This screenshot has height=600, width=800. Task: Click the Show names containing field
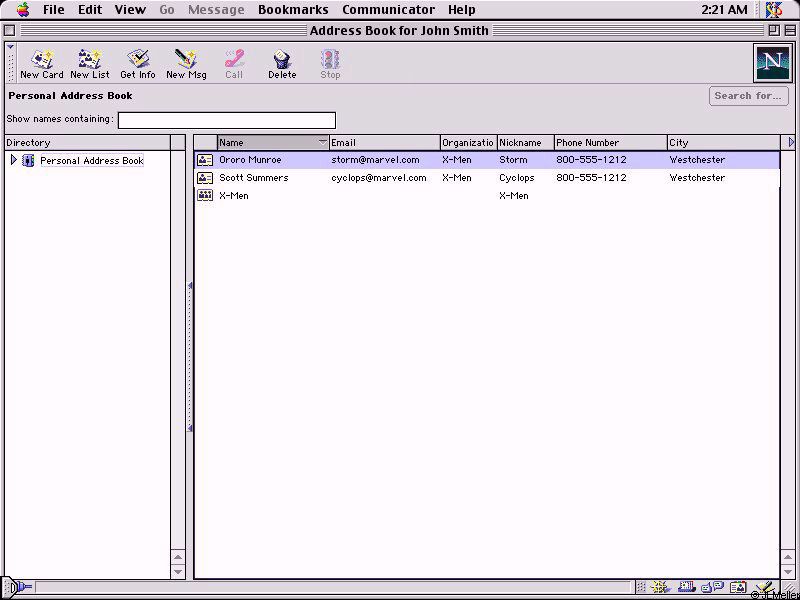[x=227, y=120]
